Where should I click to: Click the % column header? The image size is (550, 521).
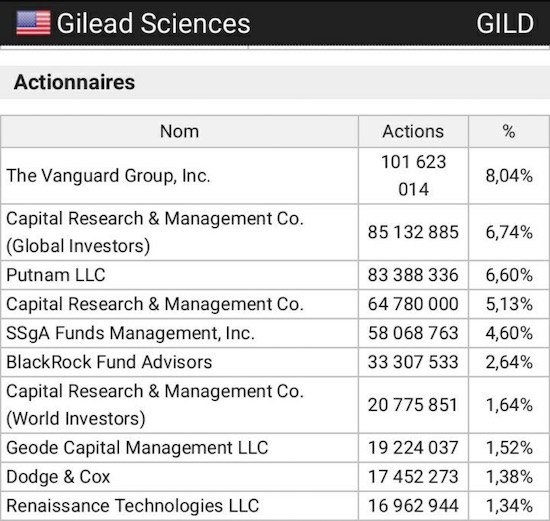[509, 132]
